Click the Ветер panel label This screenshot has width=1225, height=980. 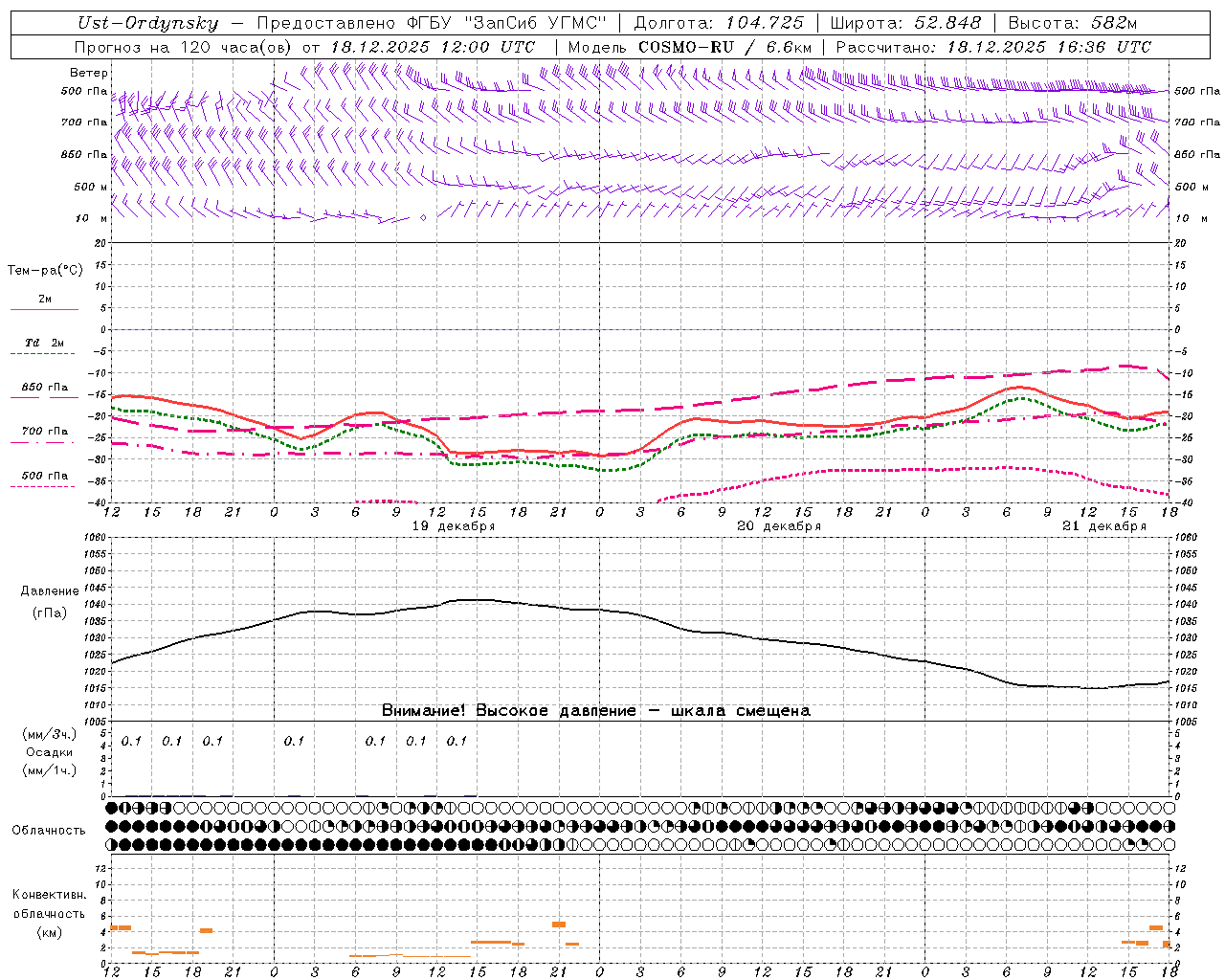pyautogui.click(x=88, y=73)
